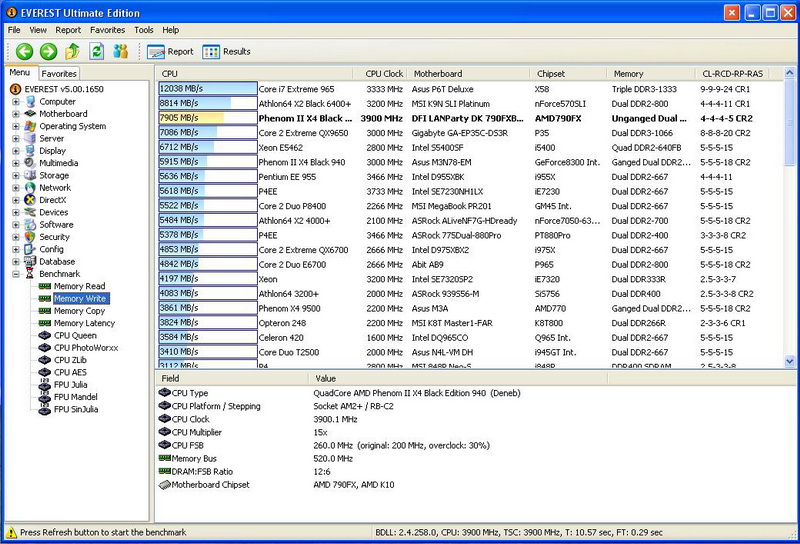Screen dimensions: 800x544
Task: Click the 12038 MB/s result bar
Action: tap(208, 88)
